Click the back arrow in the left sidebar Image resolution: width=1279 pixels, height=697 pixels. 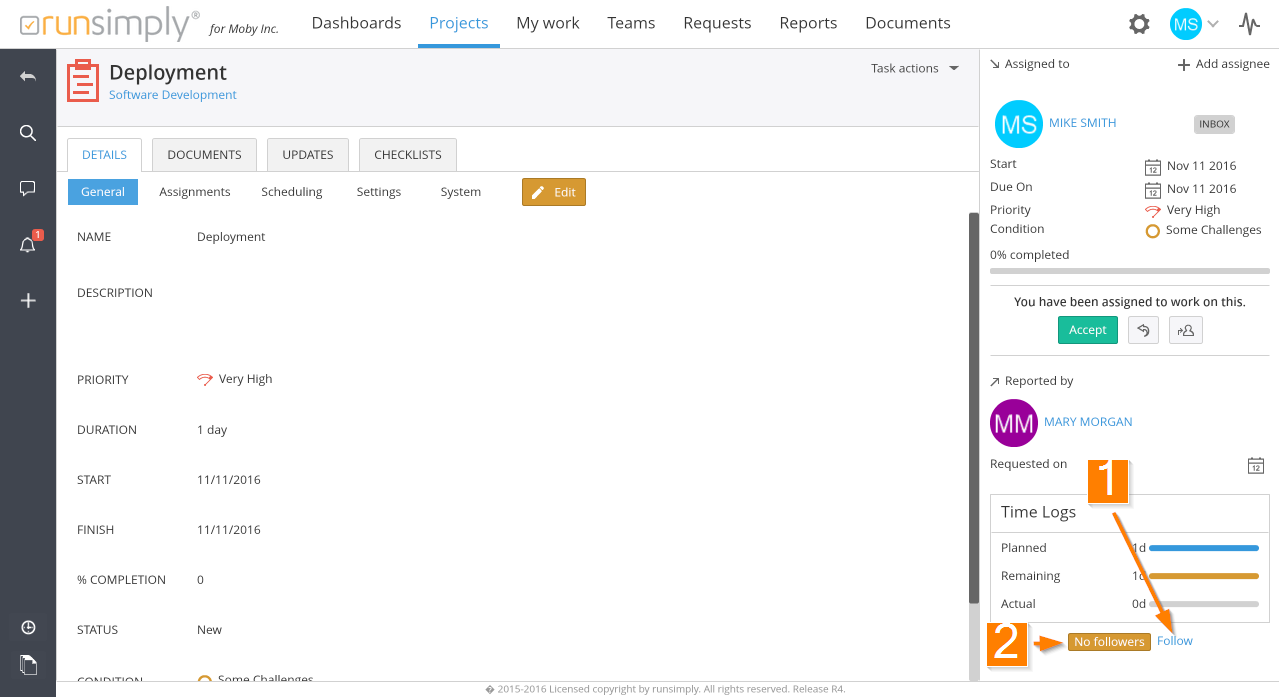[28, 77]
